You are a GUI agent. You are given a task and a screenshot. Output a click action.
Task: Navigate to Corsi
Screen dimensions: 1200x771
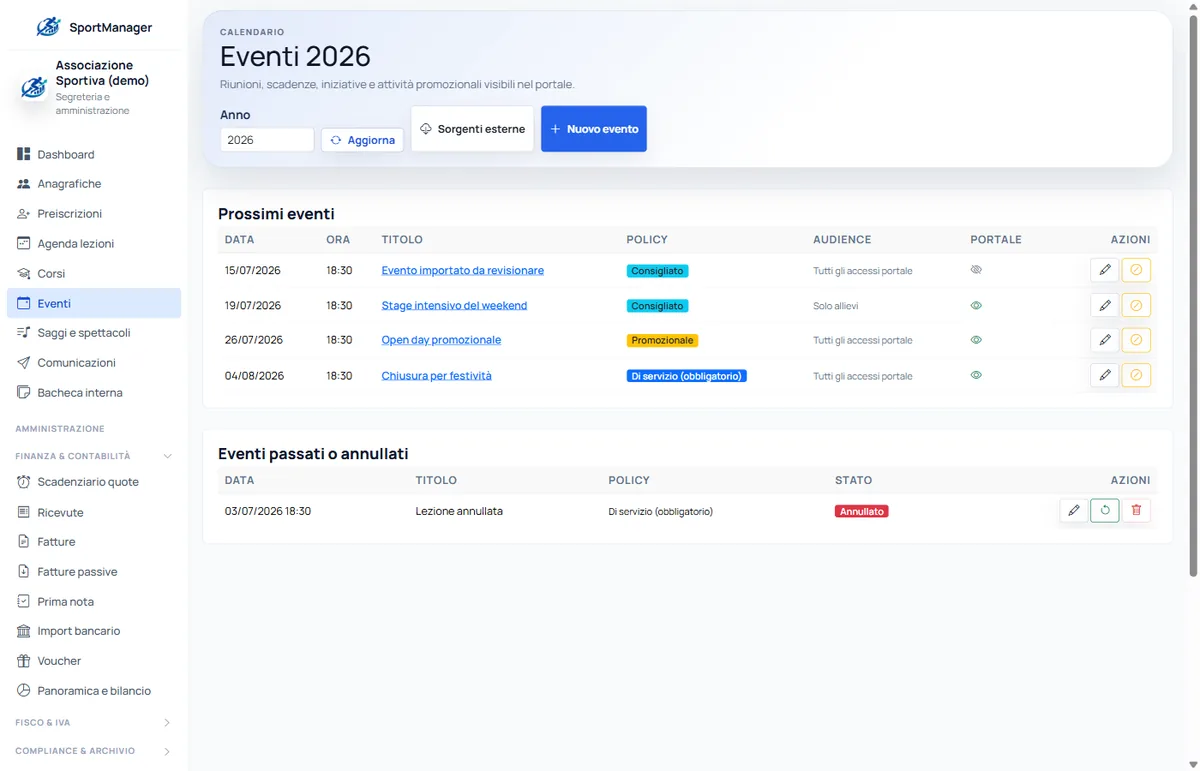pyautogui.click(x=94, y=273)
